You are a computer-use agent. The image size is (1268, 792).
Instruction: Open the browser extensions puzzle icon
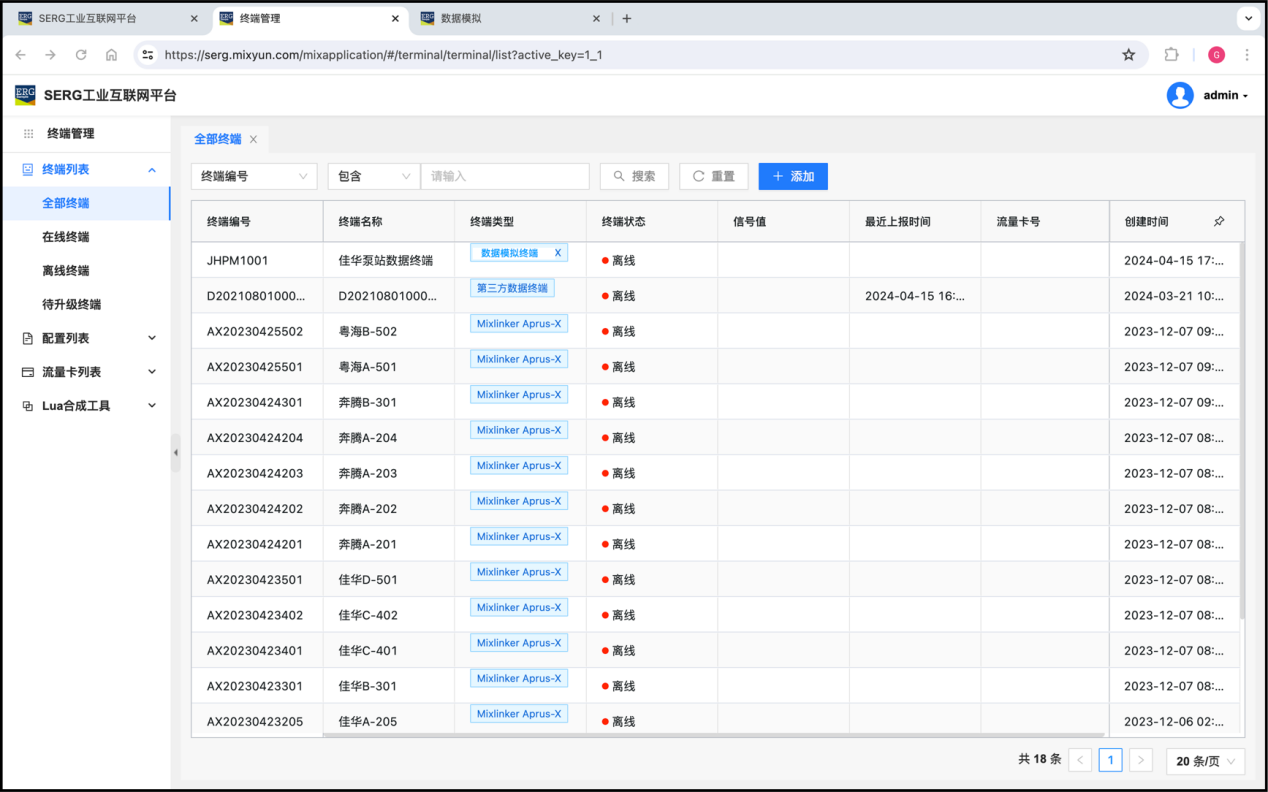coord(1171,55)
